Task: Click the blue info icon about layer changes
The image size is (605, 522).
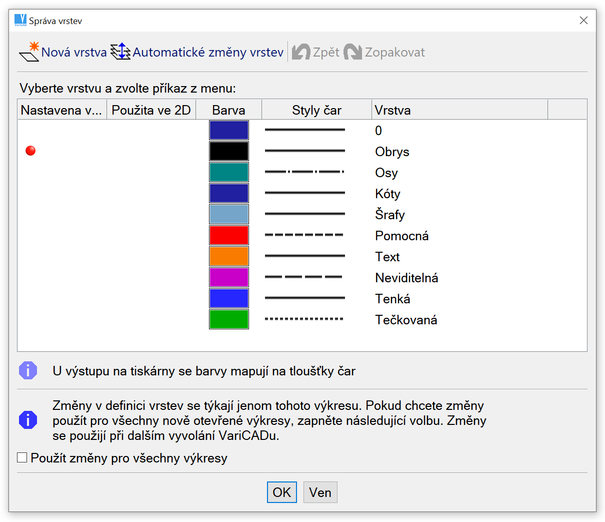Action: (28, 420)
